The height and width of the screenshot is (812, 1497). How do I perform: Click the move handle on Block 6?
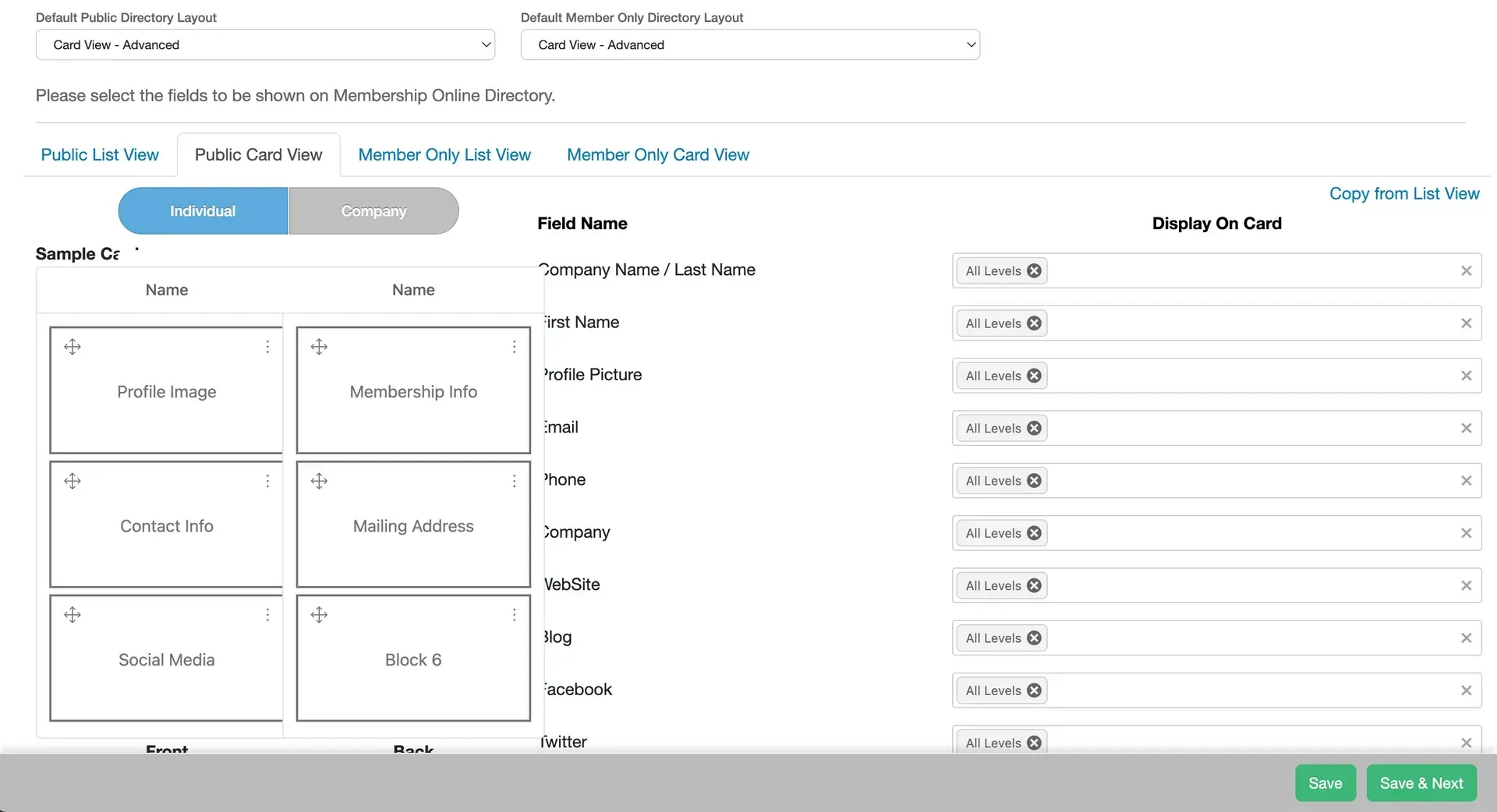pos(319,615)
